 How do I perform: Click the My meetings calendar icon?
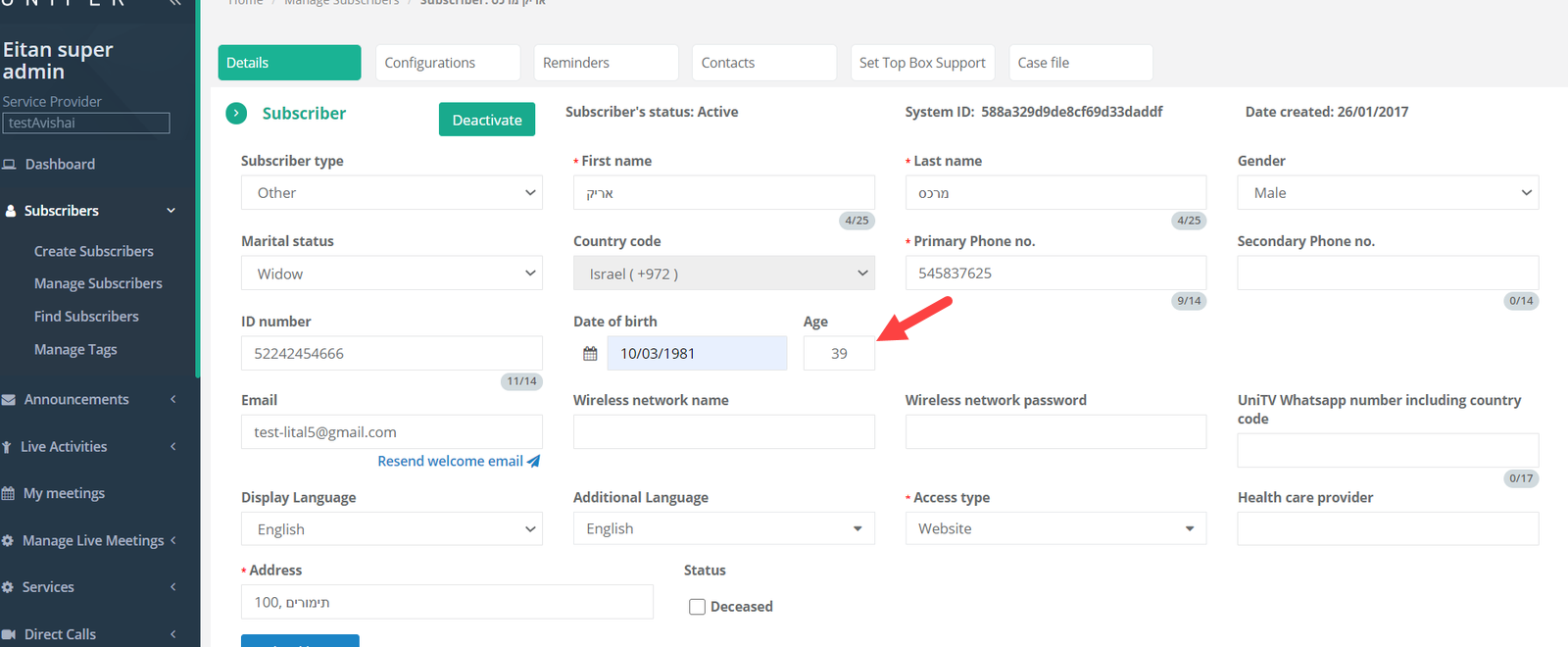8,494
